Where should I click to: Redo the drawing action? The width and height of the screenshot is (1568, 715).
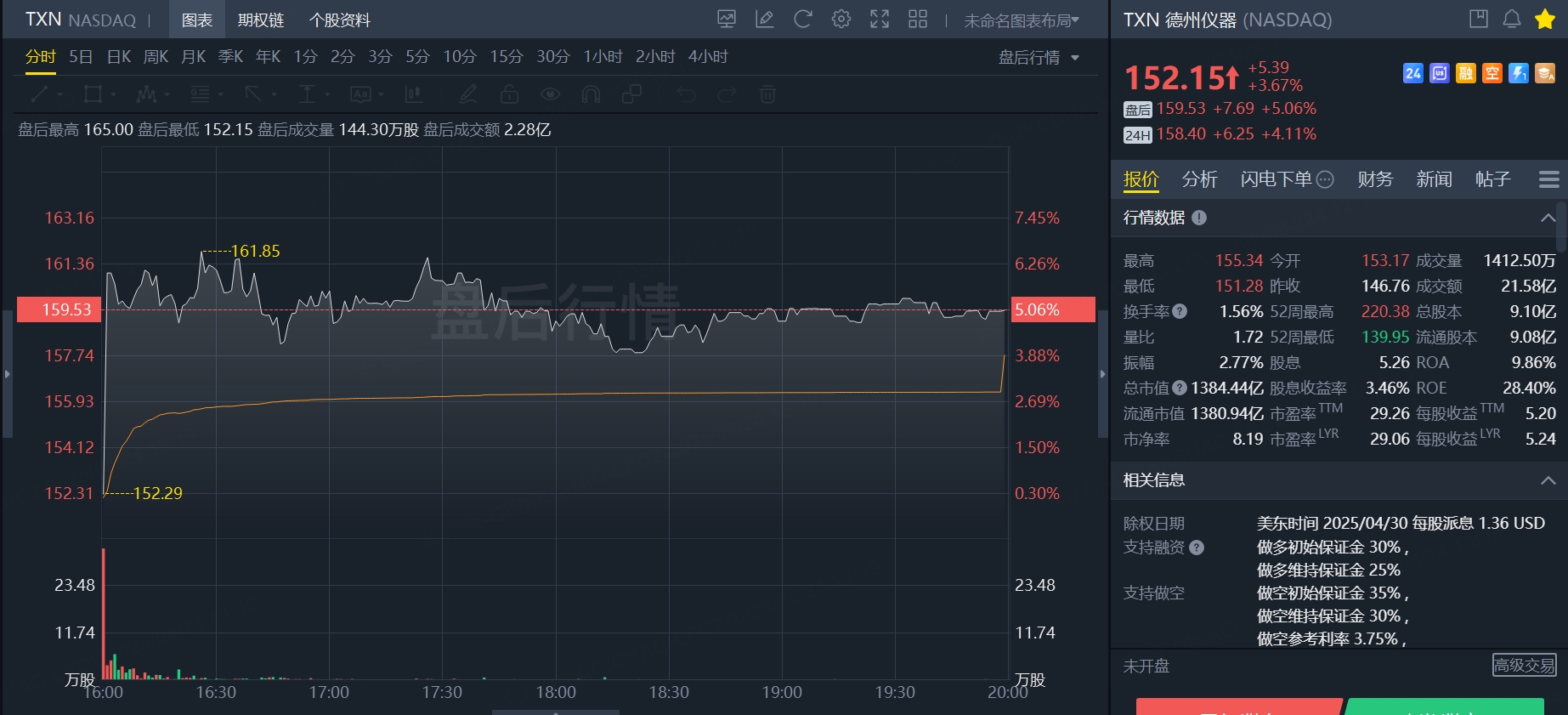coord(727,94)
